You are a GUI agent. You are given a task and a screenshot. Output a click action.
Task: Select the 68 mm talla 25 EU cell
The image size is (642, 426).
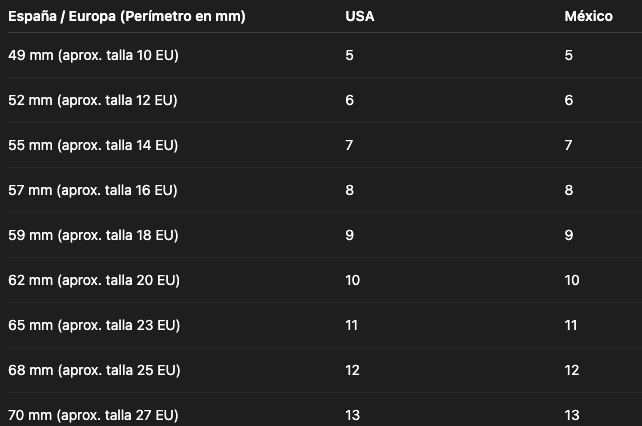[x=94, y=371]
